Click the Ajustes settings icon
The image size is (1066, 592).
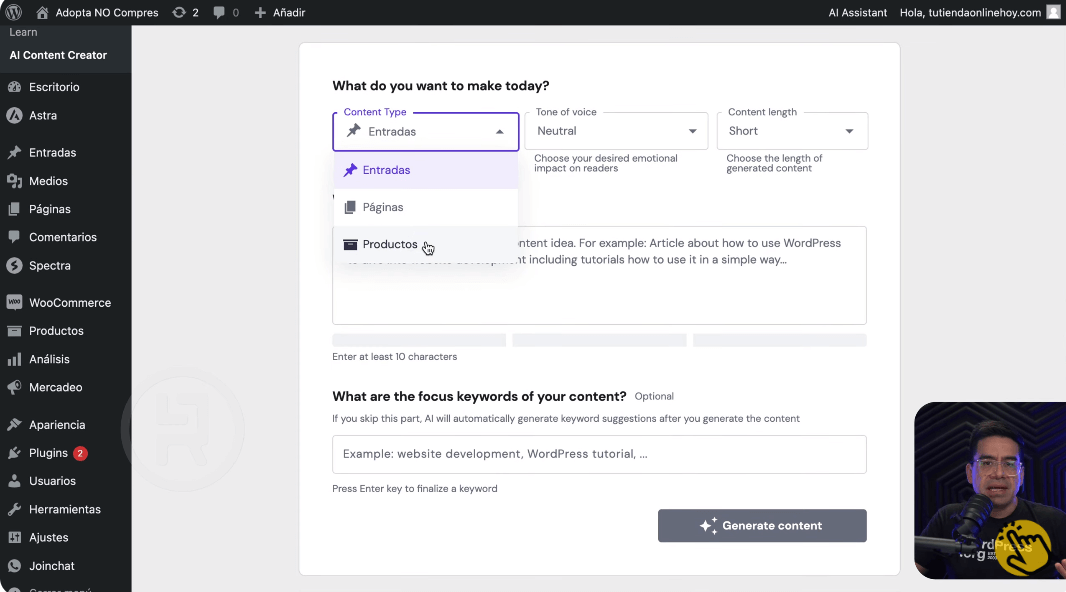click(x=14, y=538)
